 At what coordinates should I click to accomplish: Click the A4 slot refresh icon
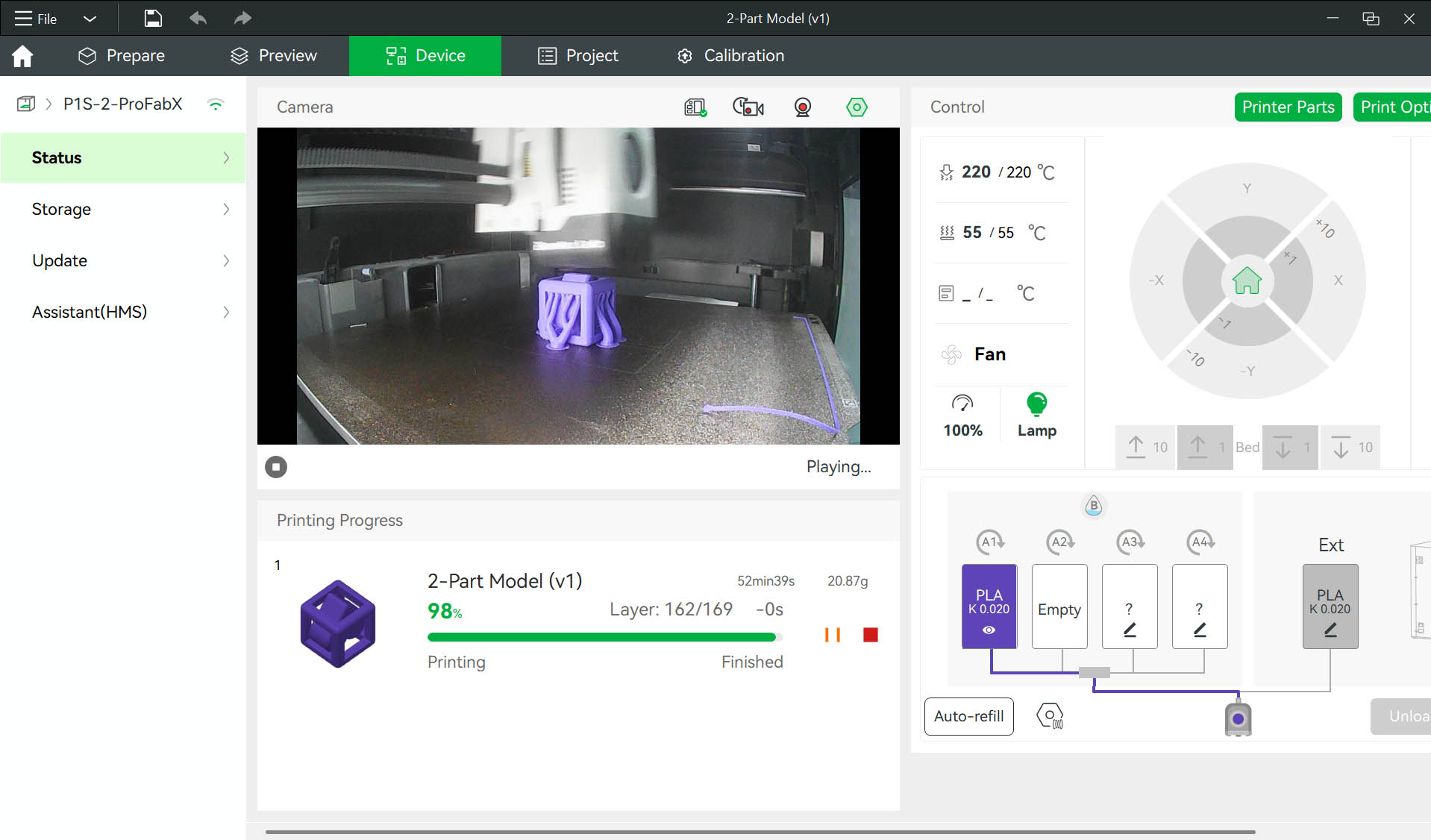pyautogui.click(x=1200, y=542)
